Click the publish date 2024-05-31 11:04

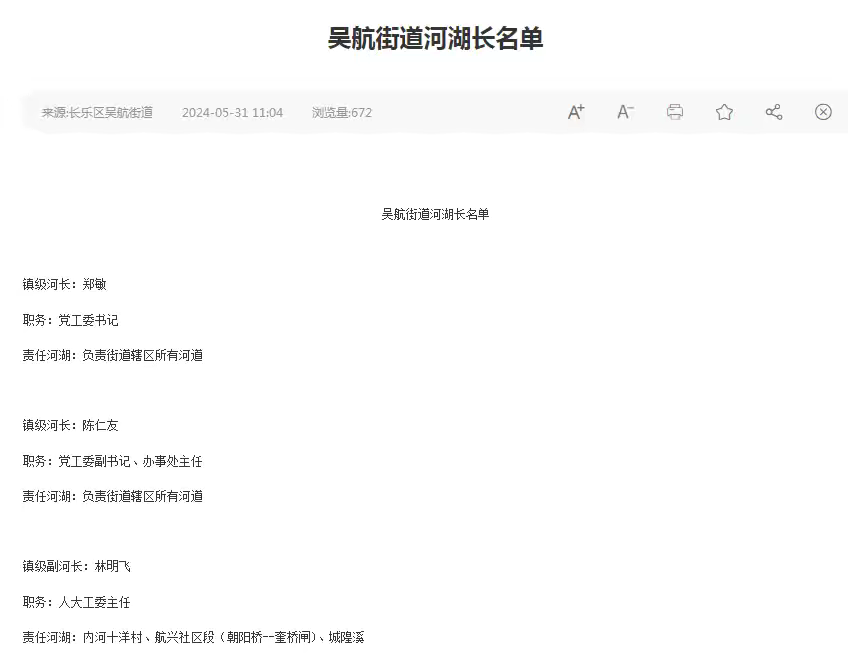232,113
